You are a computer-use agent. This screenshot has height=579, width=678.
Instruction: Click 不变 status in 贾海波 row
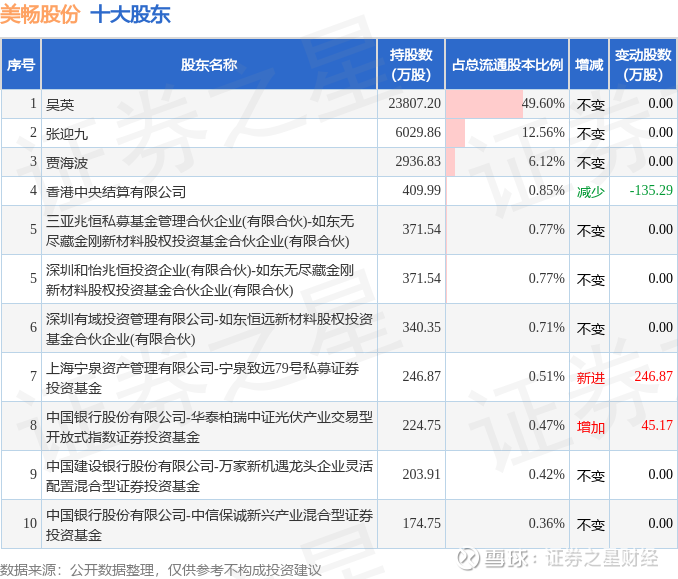pos(591,163)
